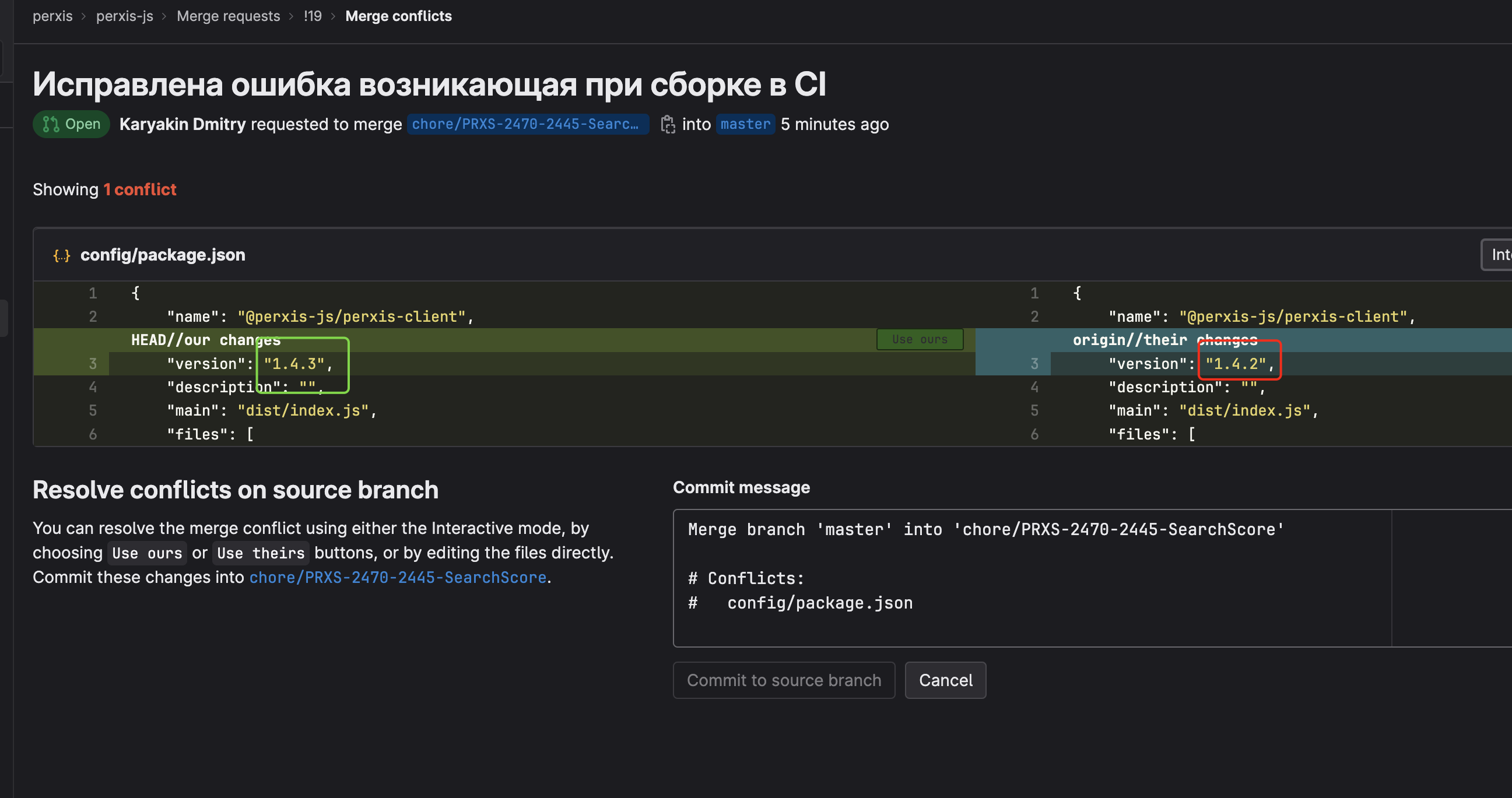
Task: Click line number 3 in left pane
Action: coord(93,364)
